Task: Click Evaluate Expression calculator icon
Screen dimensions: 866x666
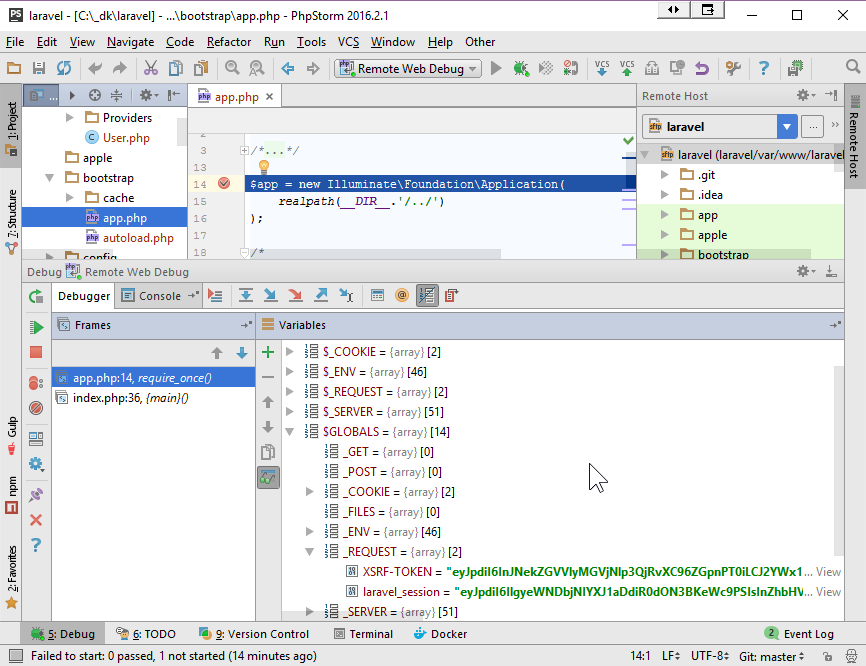Action: click(x=377, y=296)
